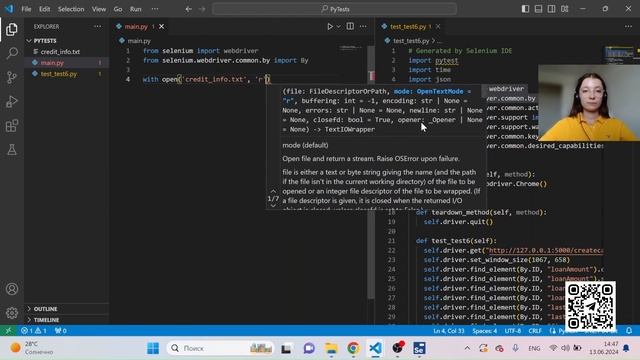
Task: Click the main.py editor vertical scrollbar
Action: 371,171
